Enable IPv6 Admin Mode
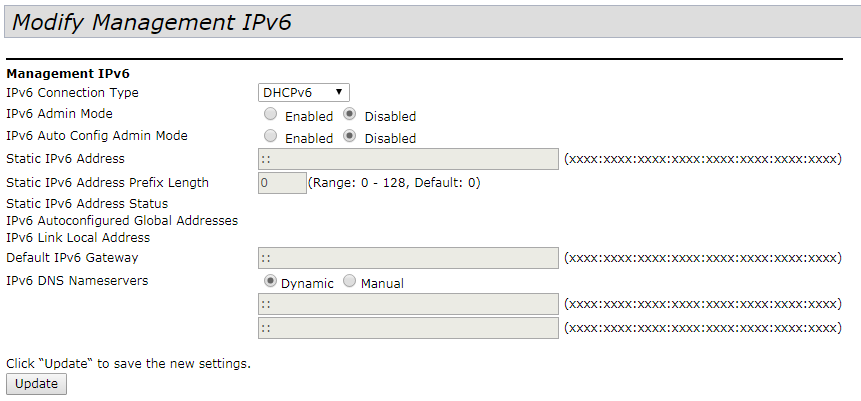 [271, 115]
